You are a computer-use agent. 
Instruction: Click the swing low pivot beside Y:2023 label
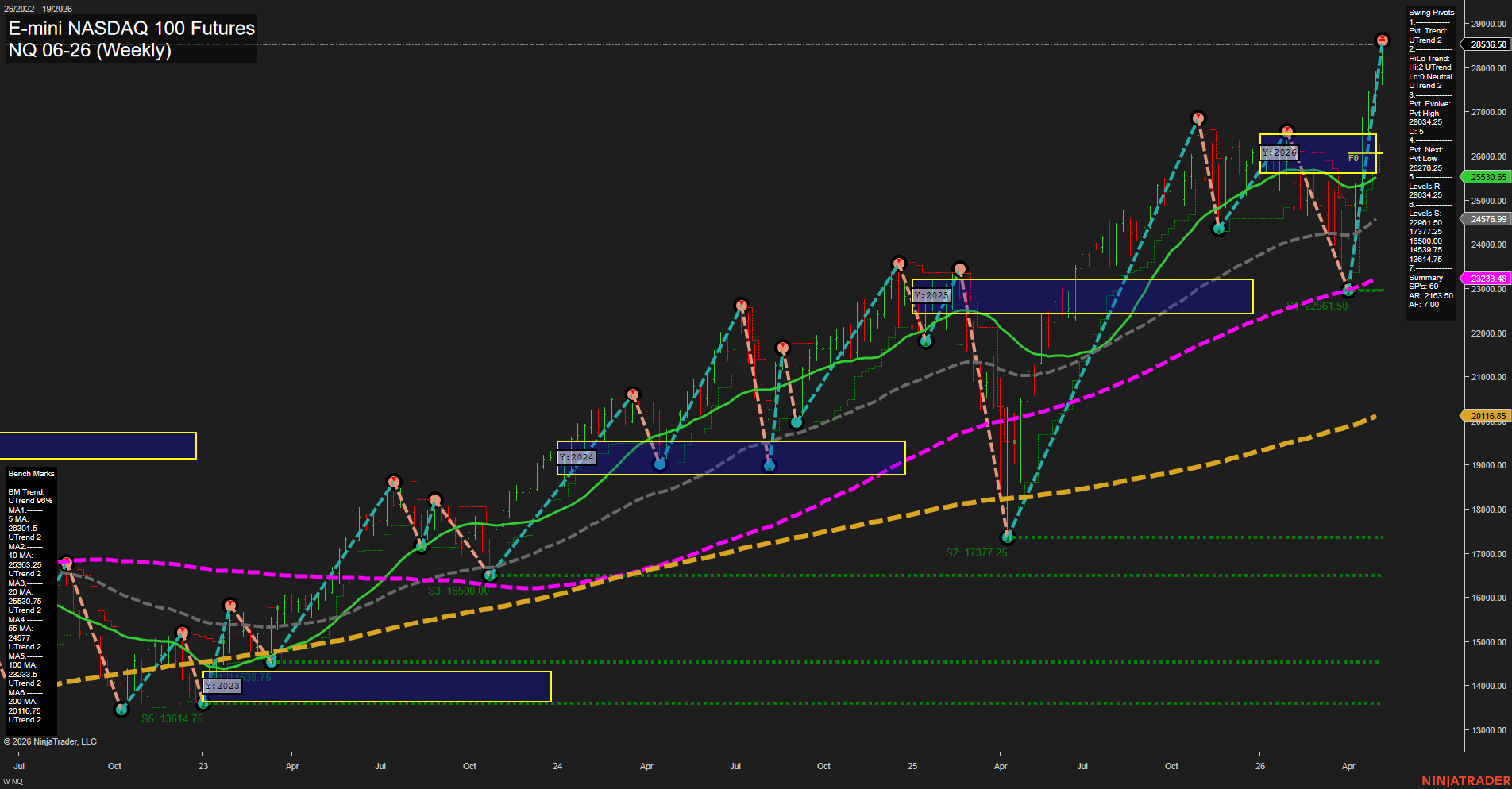[x=202, y=702]
